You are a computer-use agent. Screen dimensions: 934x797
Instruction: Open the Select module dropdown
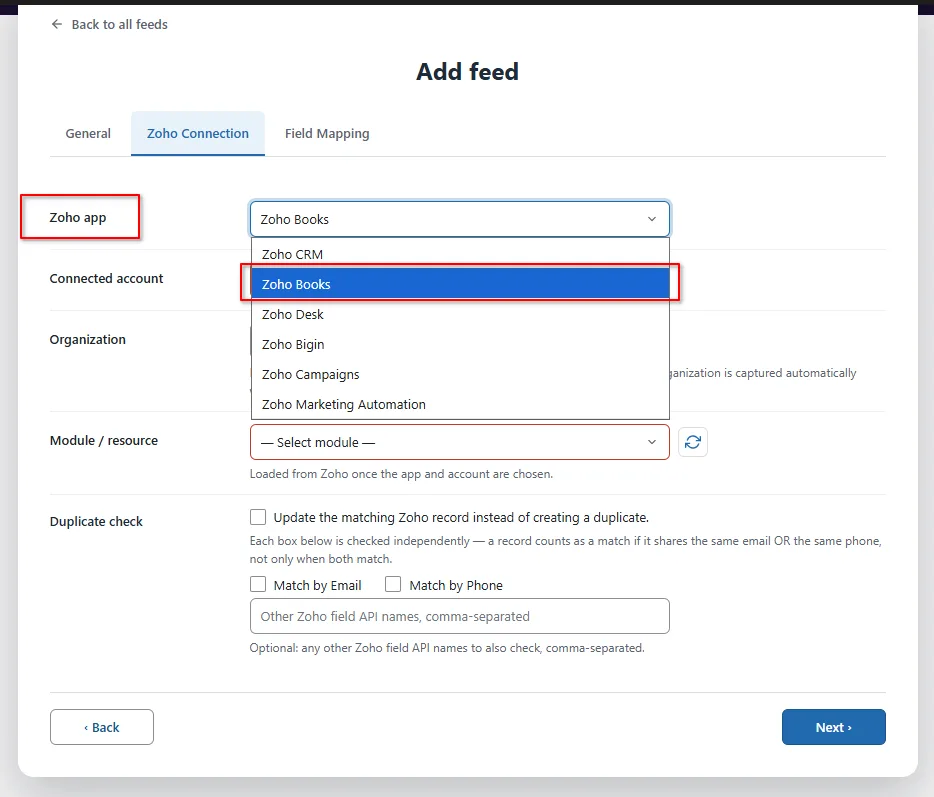[x=460, y=442]
